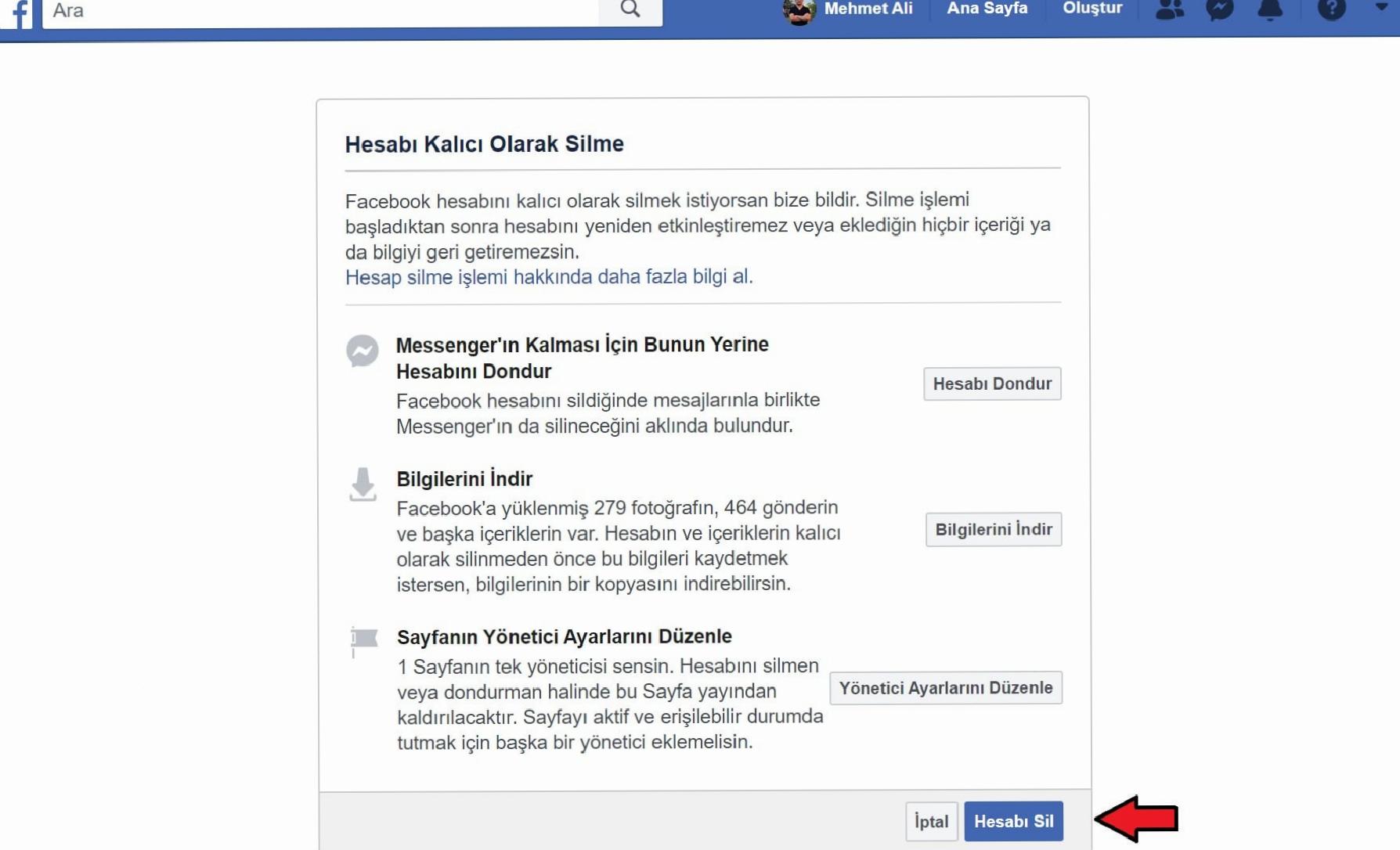This screenshot has height=850, width=1400.
Task: Open link Hesap silme işlemi hakkında daha fazla bilgi al
Action: pos(549,277)
